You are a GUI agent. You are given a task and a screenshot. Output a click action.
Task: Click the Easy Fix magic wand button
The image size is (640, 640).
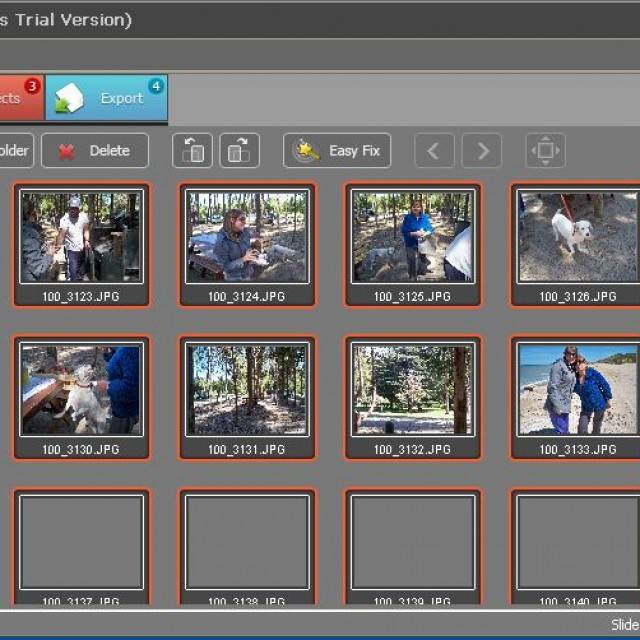tap(337, 151)
